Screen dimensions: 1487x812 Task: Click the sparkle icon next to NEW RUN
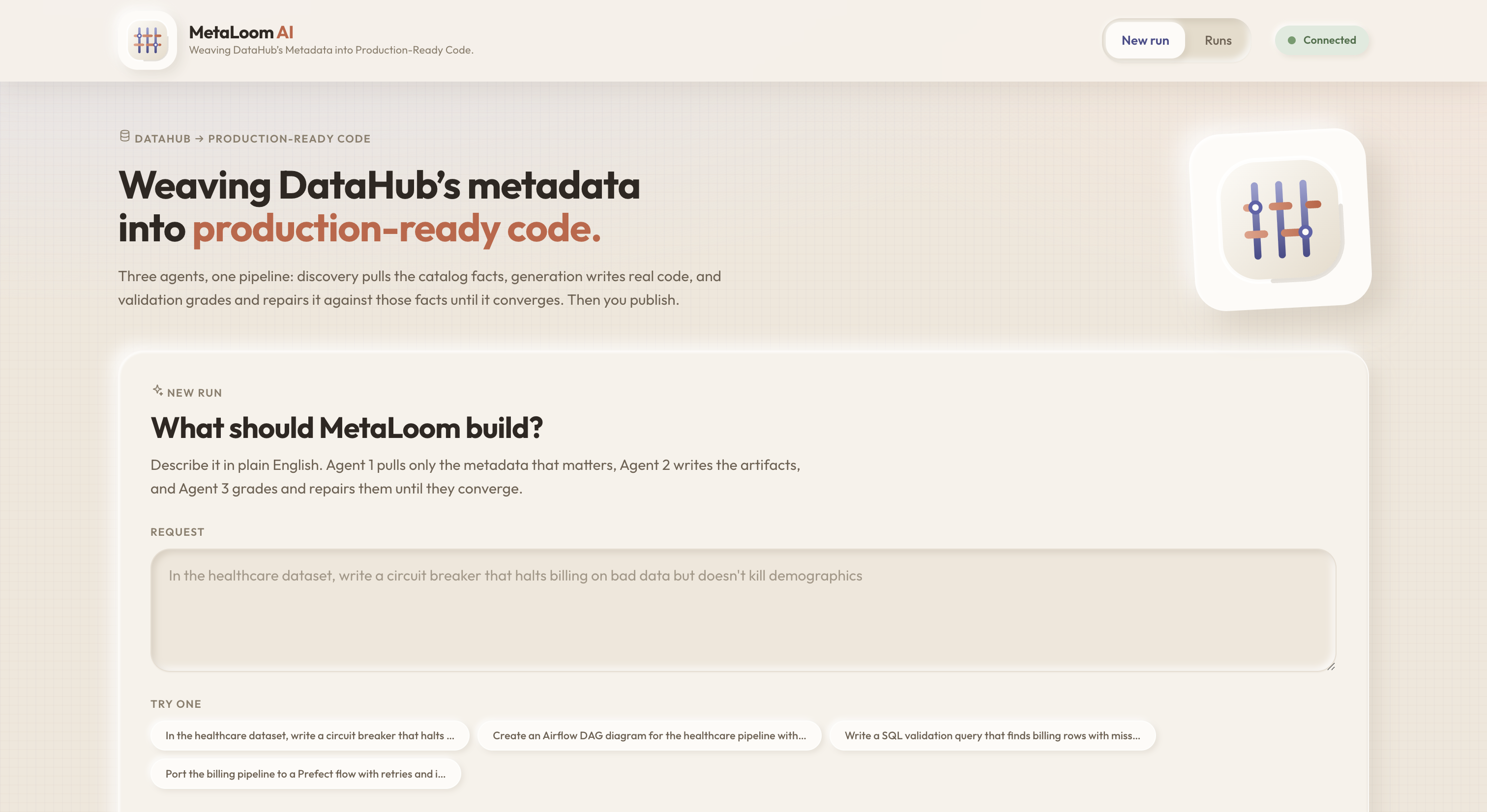[157, 391]
